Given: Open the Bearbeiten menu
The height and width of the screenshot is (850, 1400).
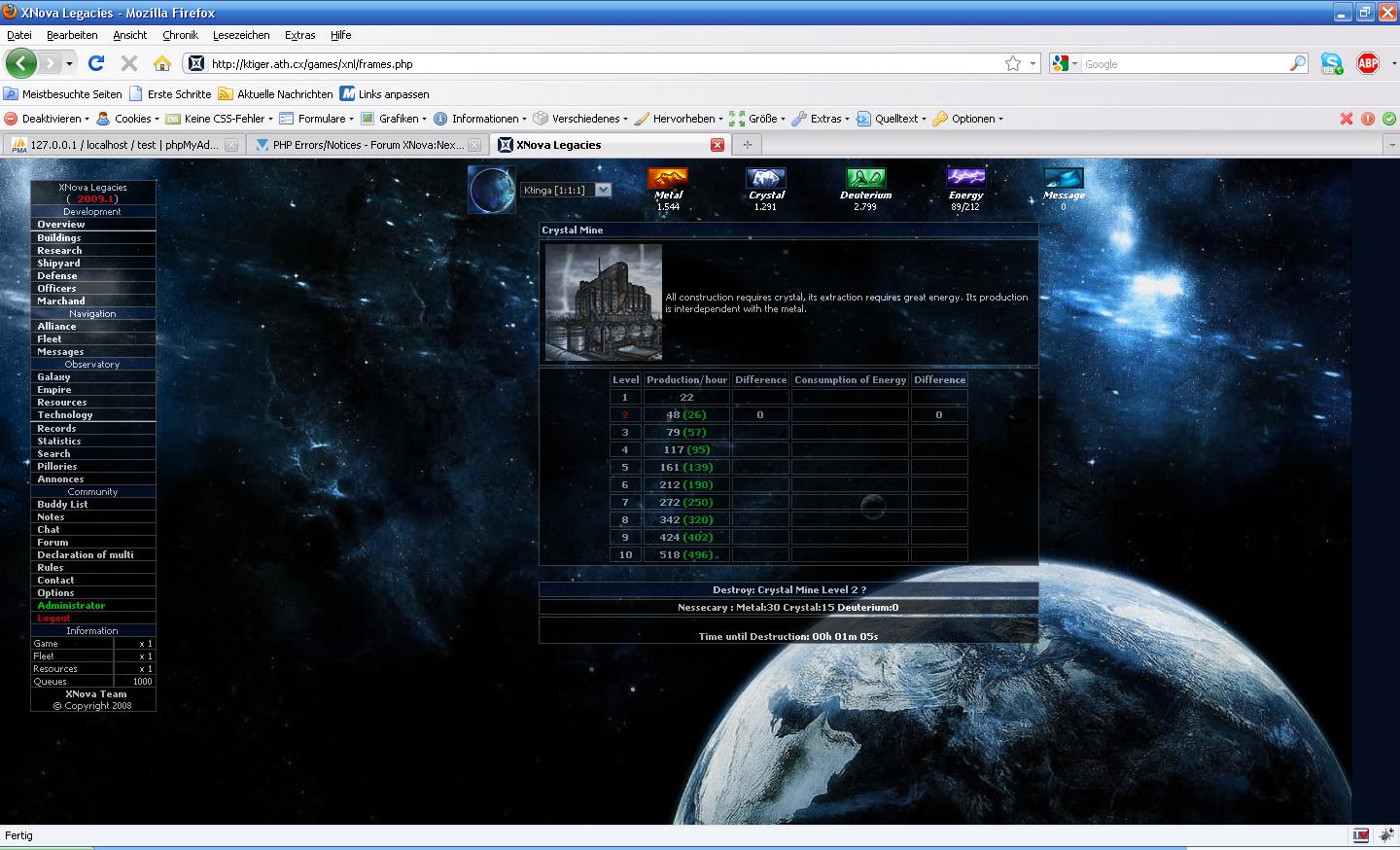Looking at the screenshot, I should (72, 35).
